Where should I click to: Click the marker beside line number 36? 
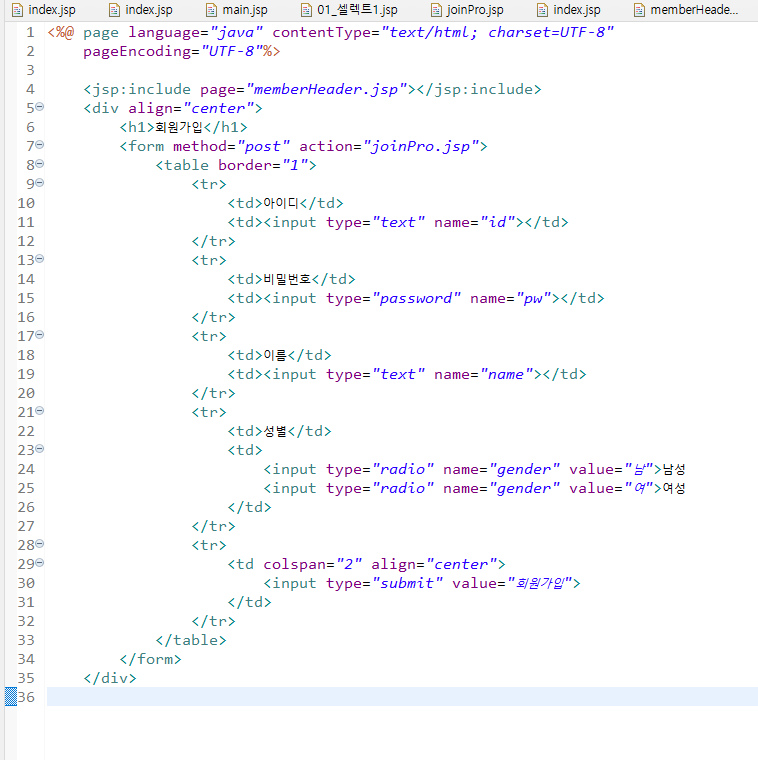pos(11,697)
